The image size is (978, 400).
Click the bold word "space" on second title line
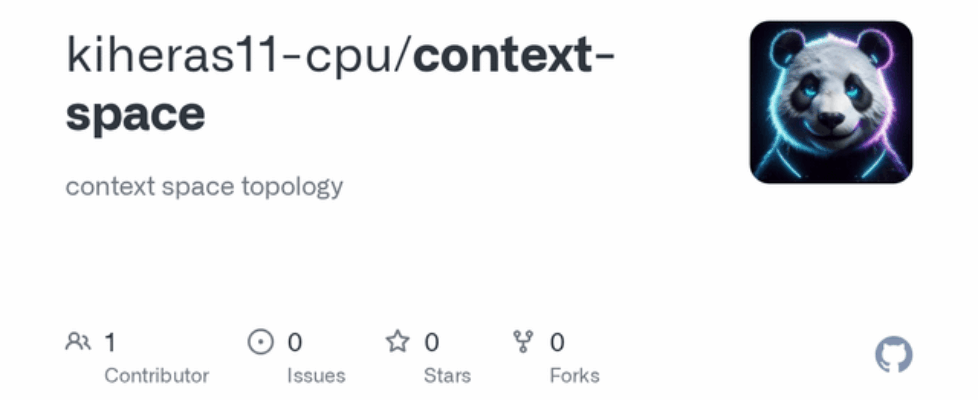tap(135, 114)
